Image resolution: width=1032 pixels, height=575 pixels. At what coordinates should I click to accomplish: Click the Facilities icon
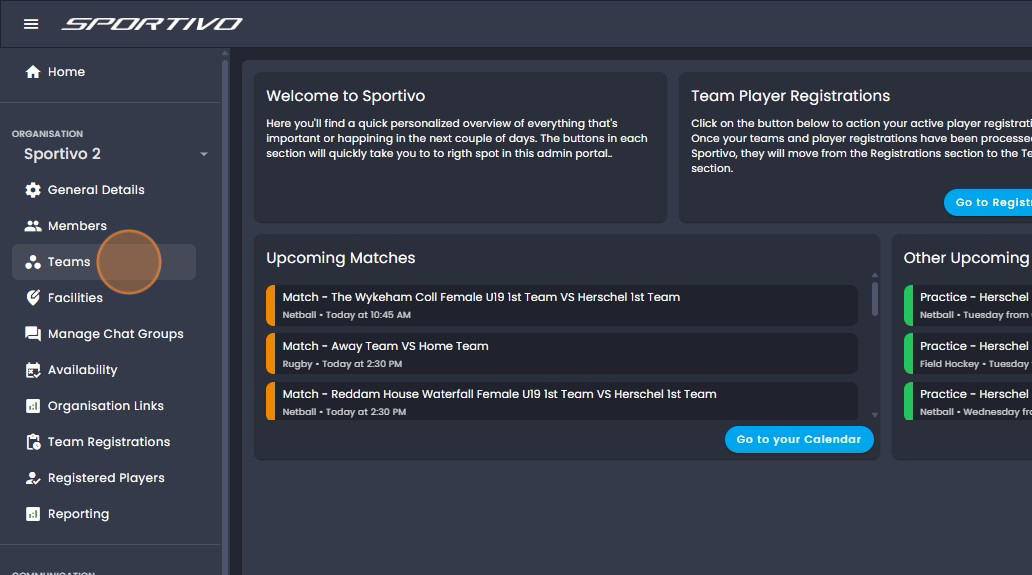click(33, 298)
